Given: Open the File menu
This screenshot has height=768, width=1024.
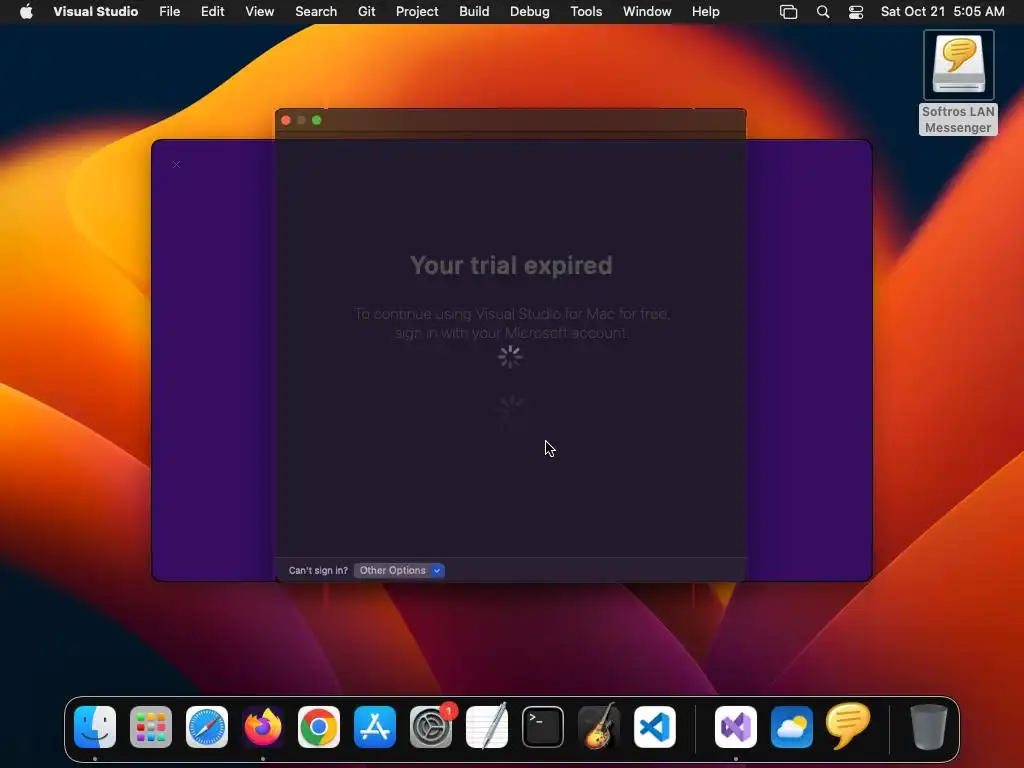Looking at the screenshot, I should click(x=169, y=11).
